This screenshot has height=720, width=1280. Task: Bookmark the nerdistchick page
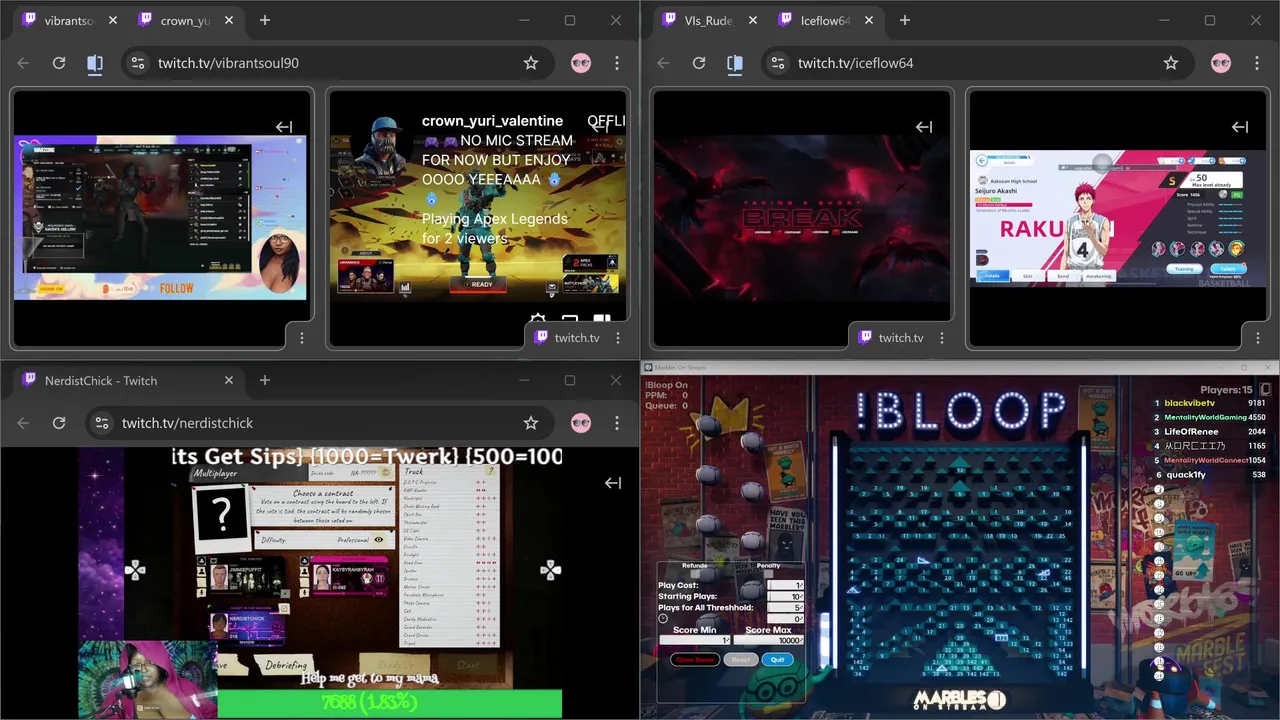click(531, 423)
